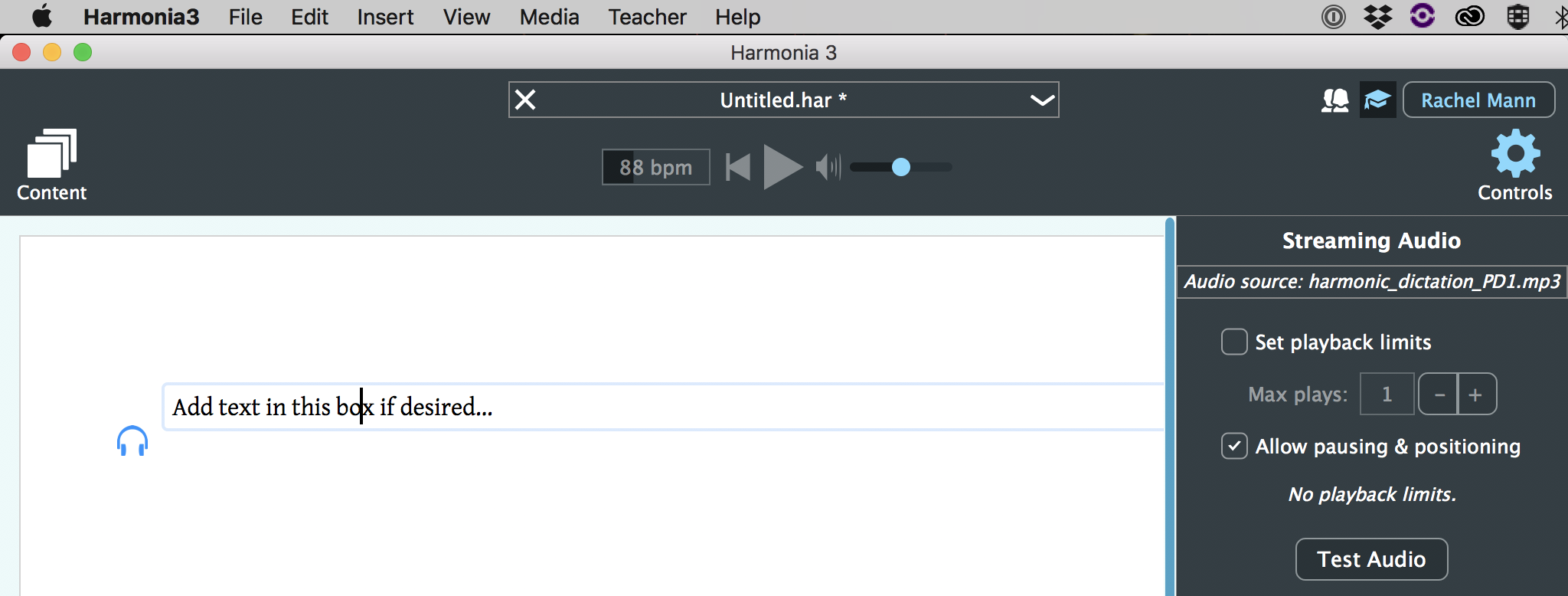
Task: Click the 'No playback limits.' status text
Action: click(1372, 494)
